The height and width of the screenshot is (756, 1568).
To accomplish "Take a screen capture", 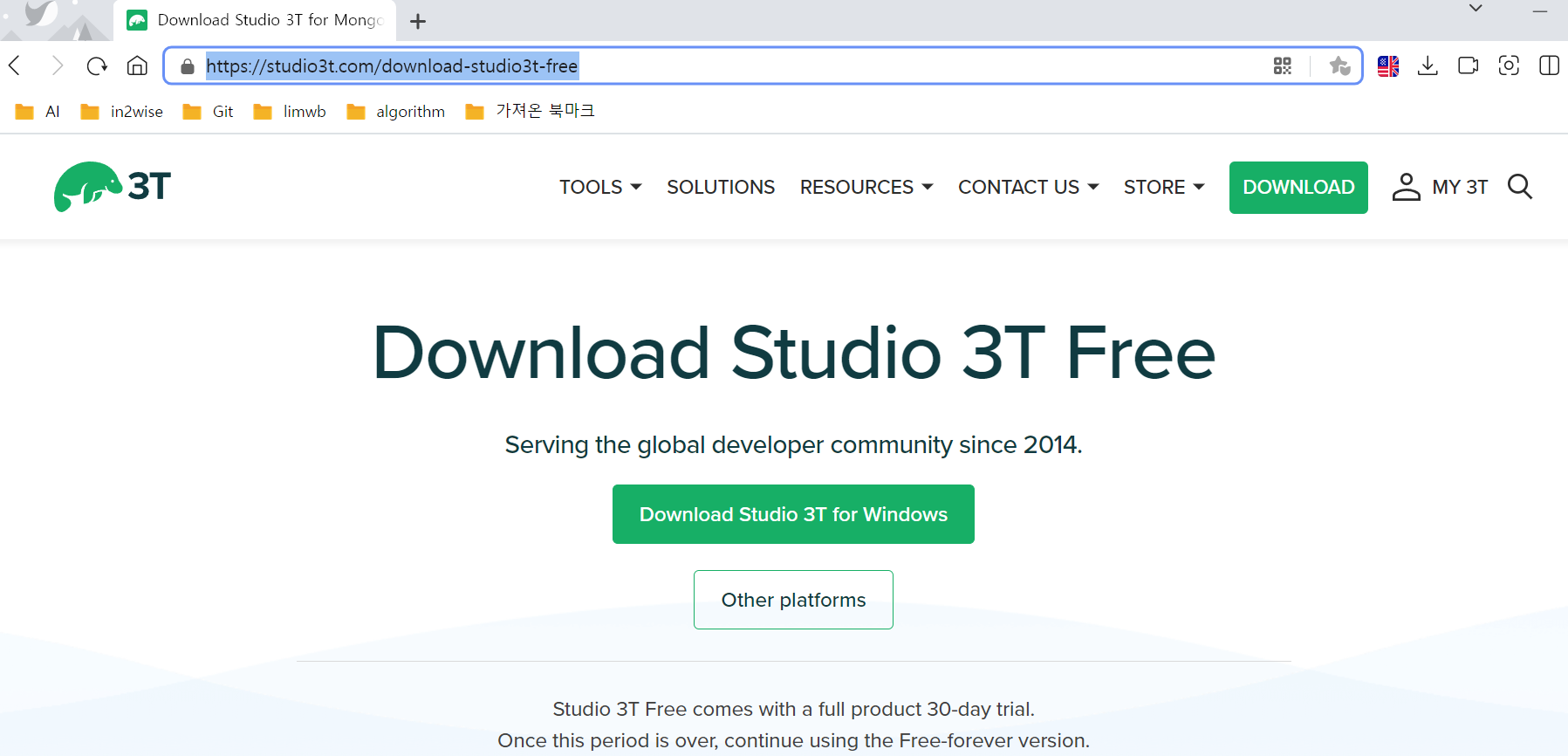I will click(1509, 65).
